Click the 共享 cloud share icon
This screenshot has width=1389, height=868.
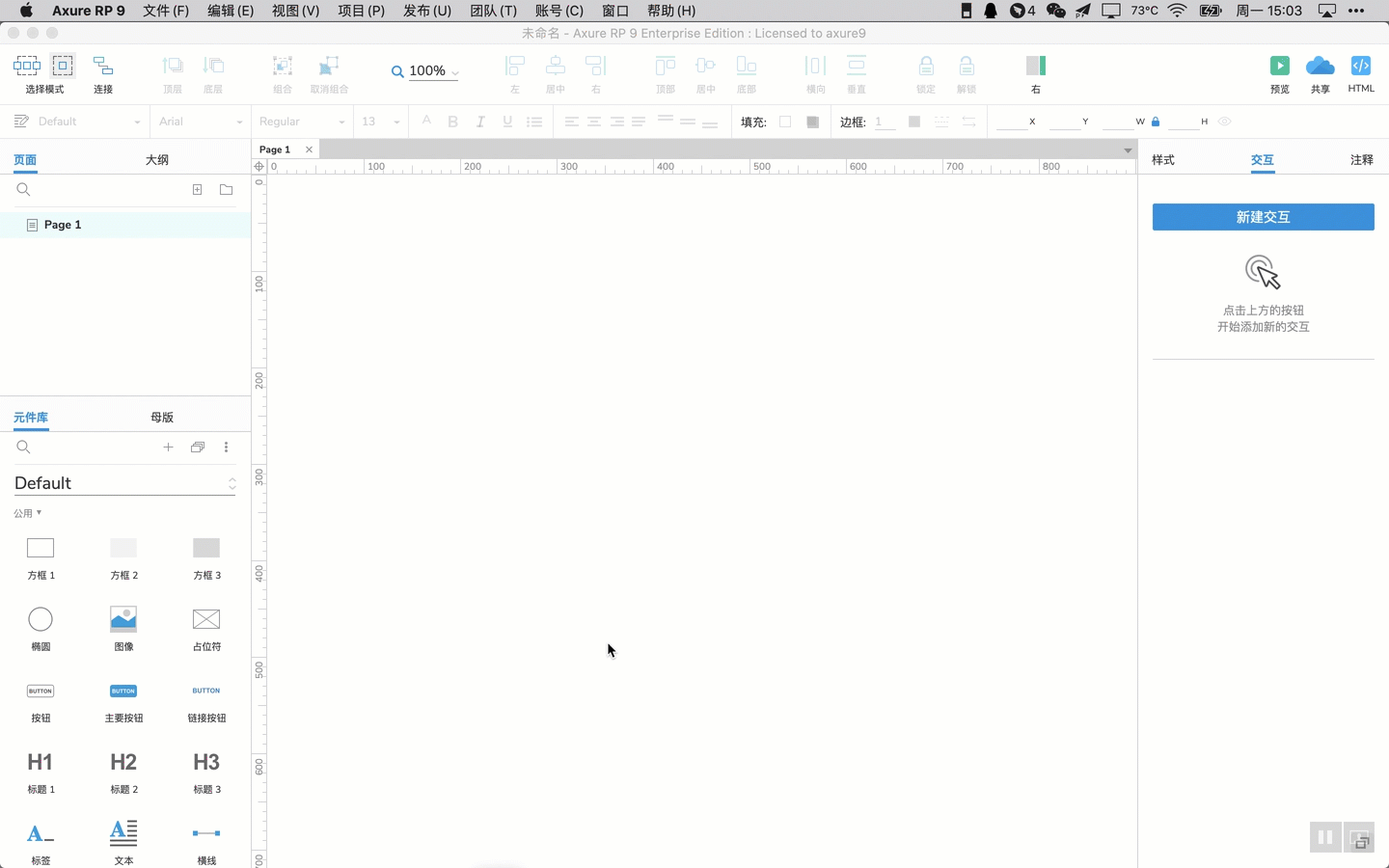coord(1321,66)
